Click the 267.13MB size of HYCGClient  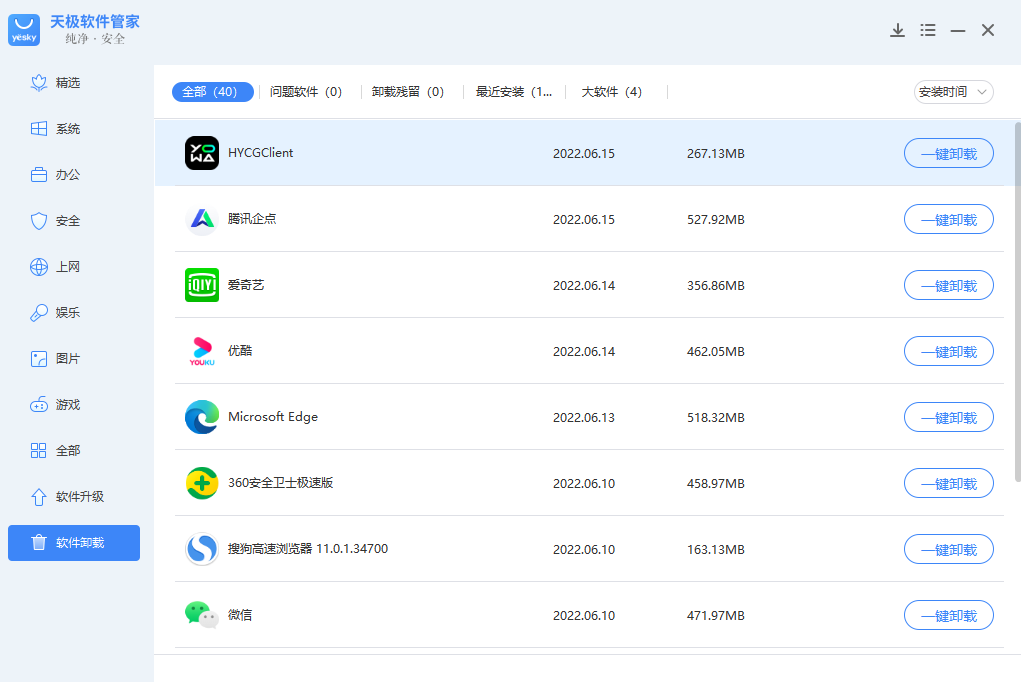716,154
